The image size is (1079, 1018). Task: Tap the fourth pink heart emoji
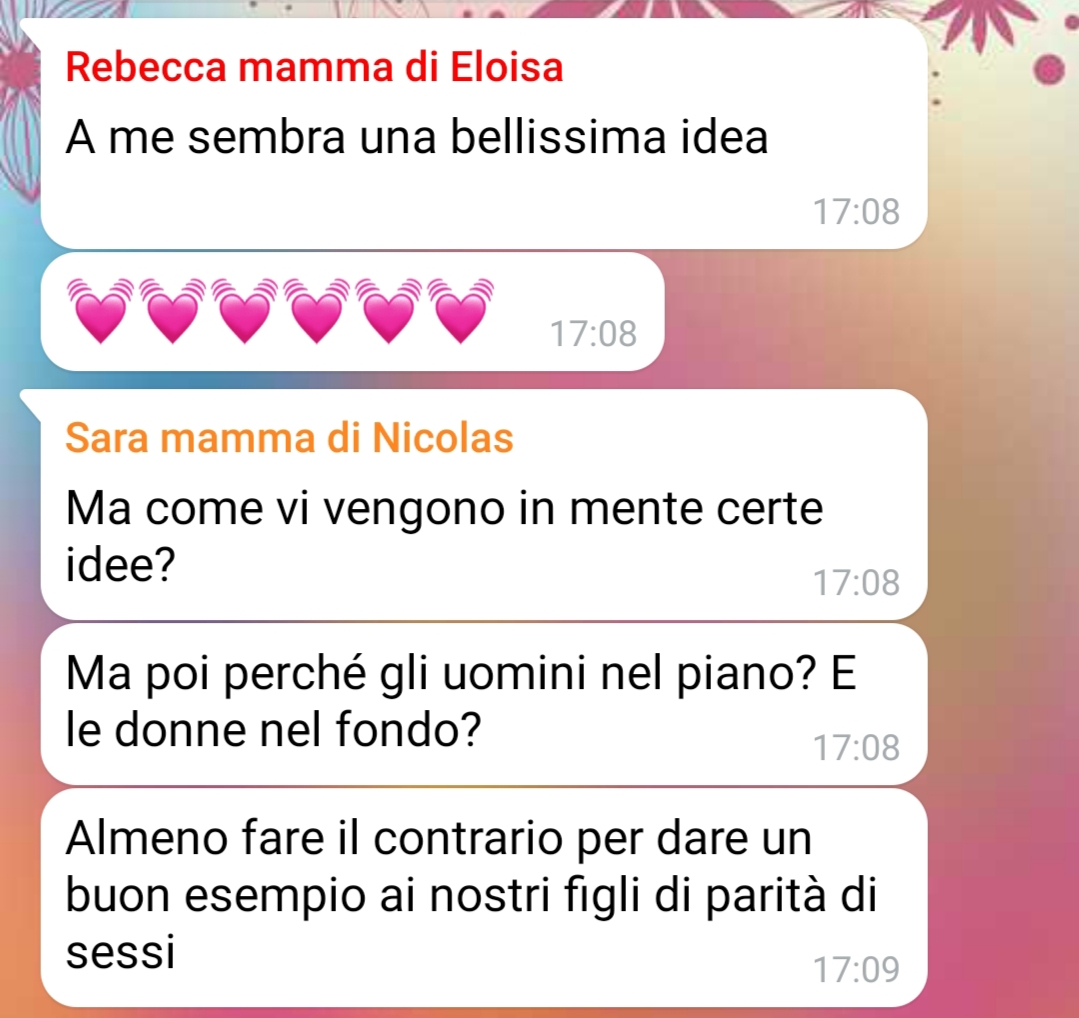pos(317,311)
